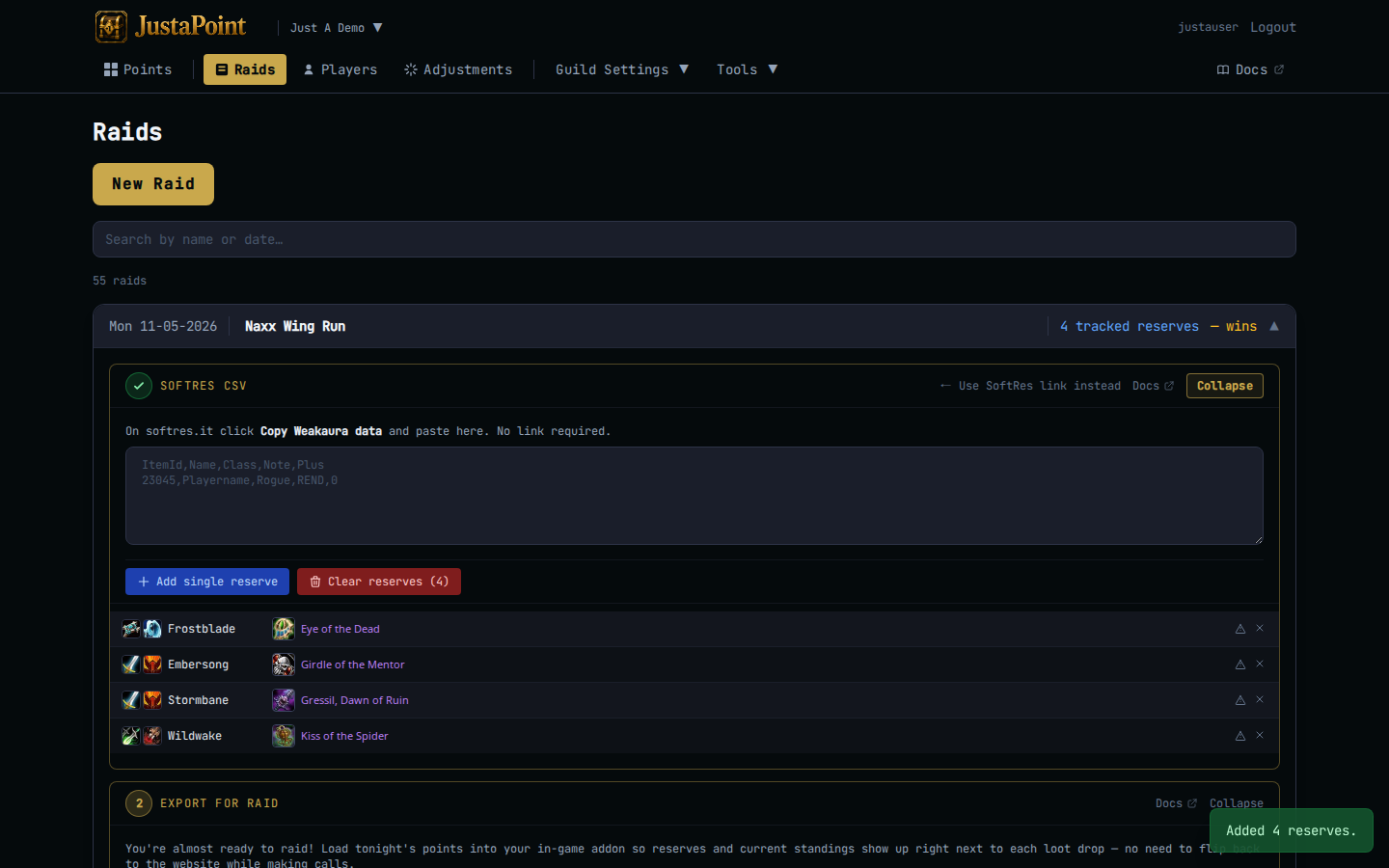Screen dimensions: 1389x868
Task: Open the Just A Demo guild dropdown
Action: (337, 28)
